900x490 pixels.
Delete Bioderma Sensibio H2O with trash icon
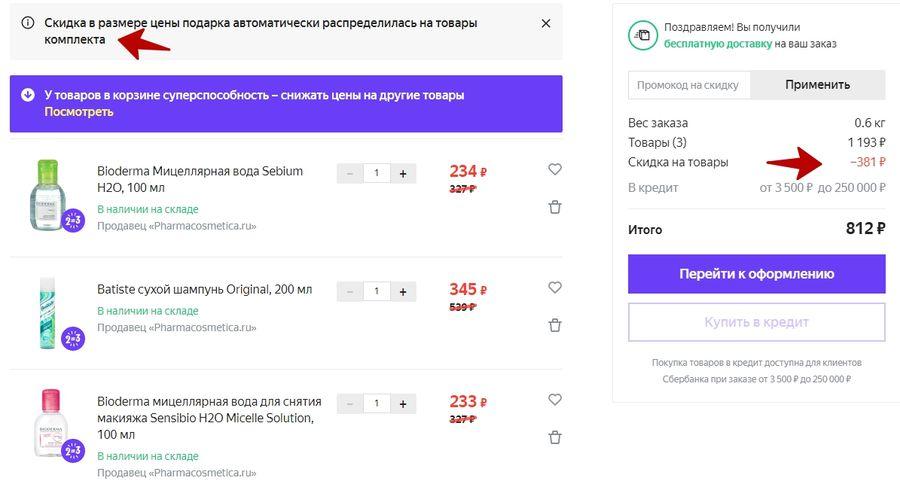554,437
